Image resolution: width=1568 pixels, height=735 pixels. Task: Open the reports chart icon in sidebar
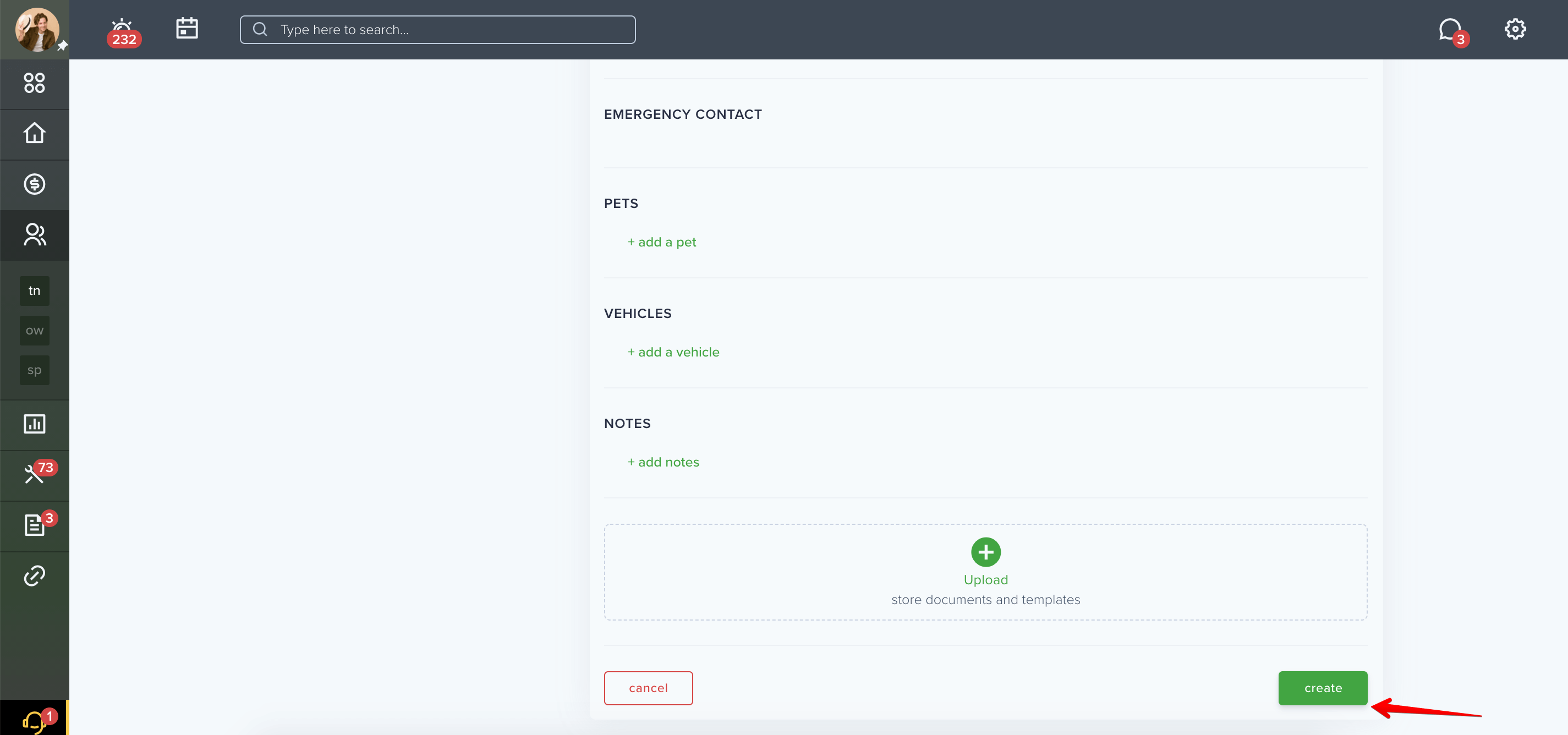(x=34, y=424)
